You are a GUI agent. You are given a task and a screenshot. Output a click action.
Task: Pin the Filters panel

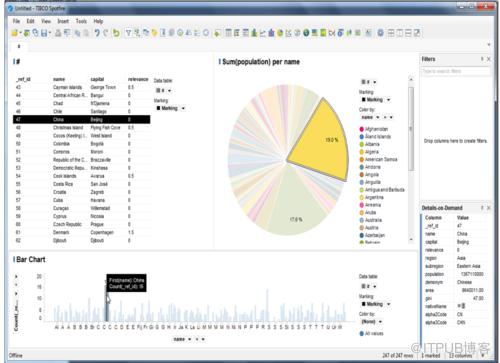(x=482, y=59)
